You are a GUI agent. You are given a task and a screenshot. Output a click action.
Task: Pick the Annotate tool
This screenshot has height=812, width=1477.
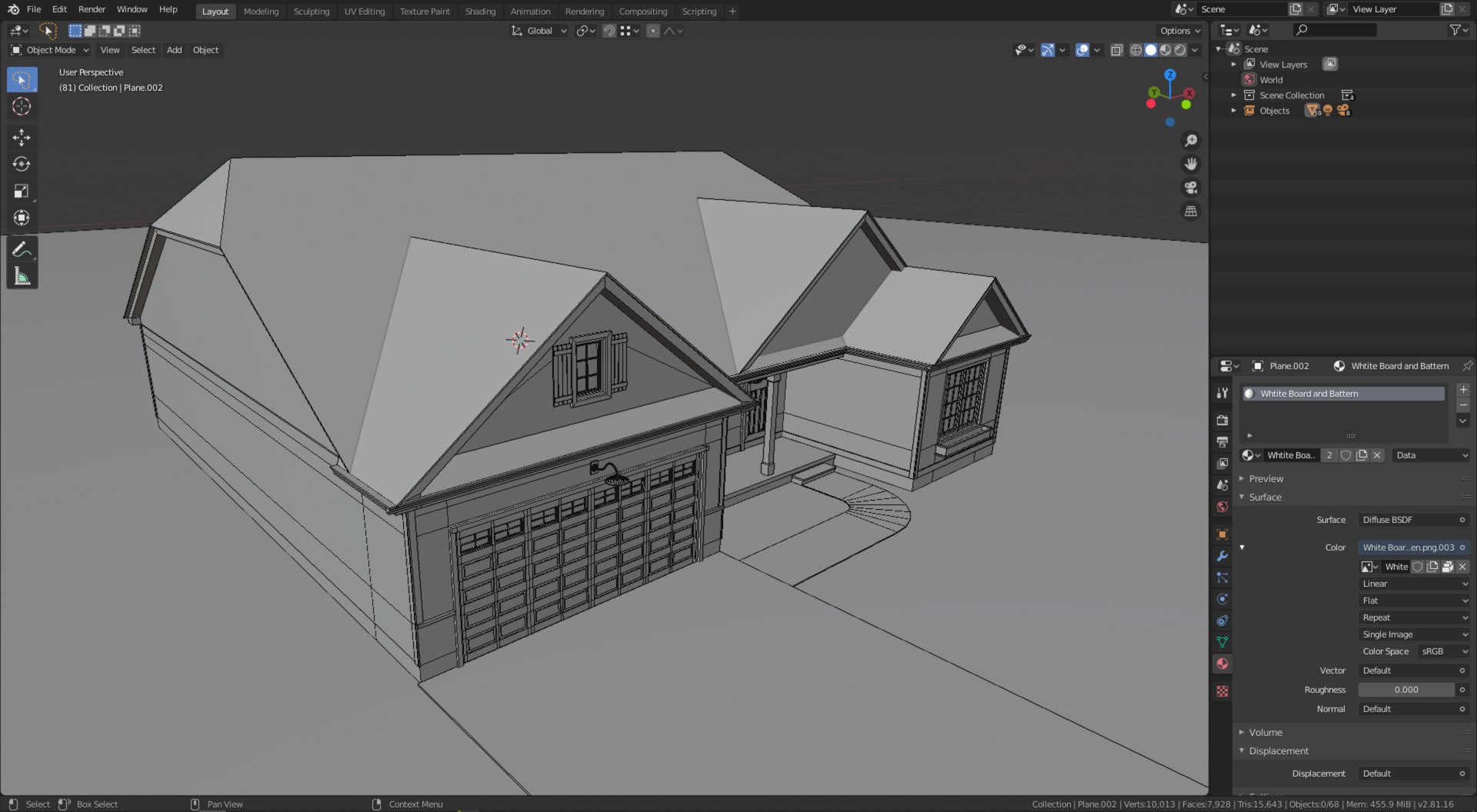point(22,249)
